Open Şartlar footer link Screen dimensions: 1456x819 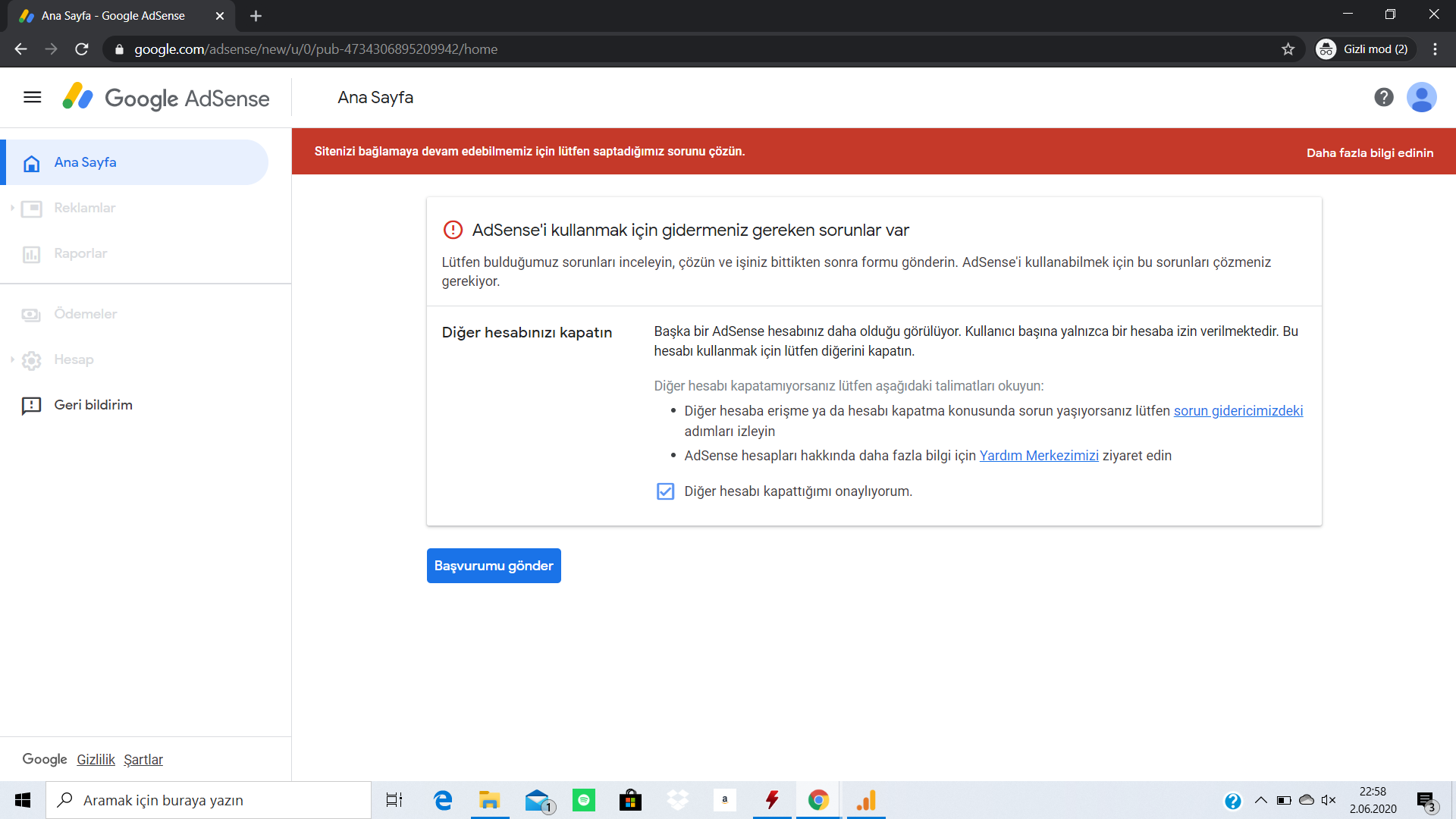click(143, 759)
